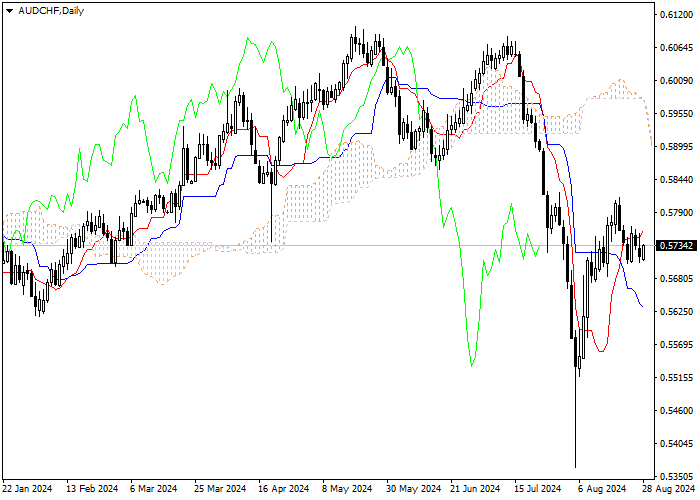Click the 0.60645 price axis label
This screenshot has width=700, height=500.
click(676, 48)
